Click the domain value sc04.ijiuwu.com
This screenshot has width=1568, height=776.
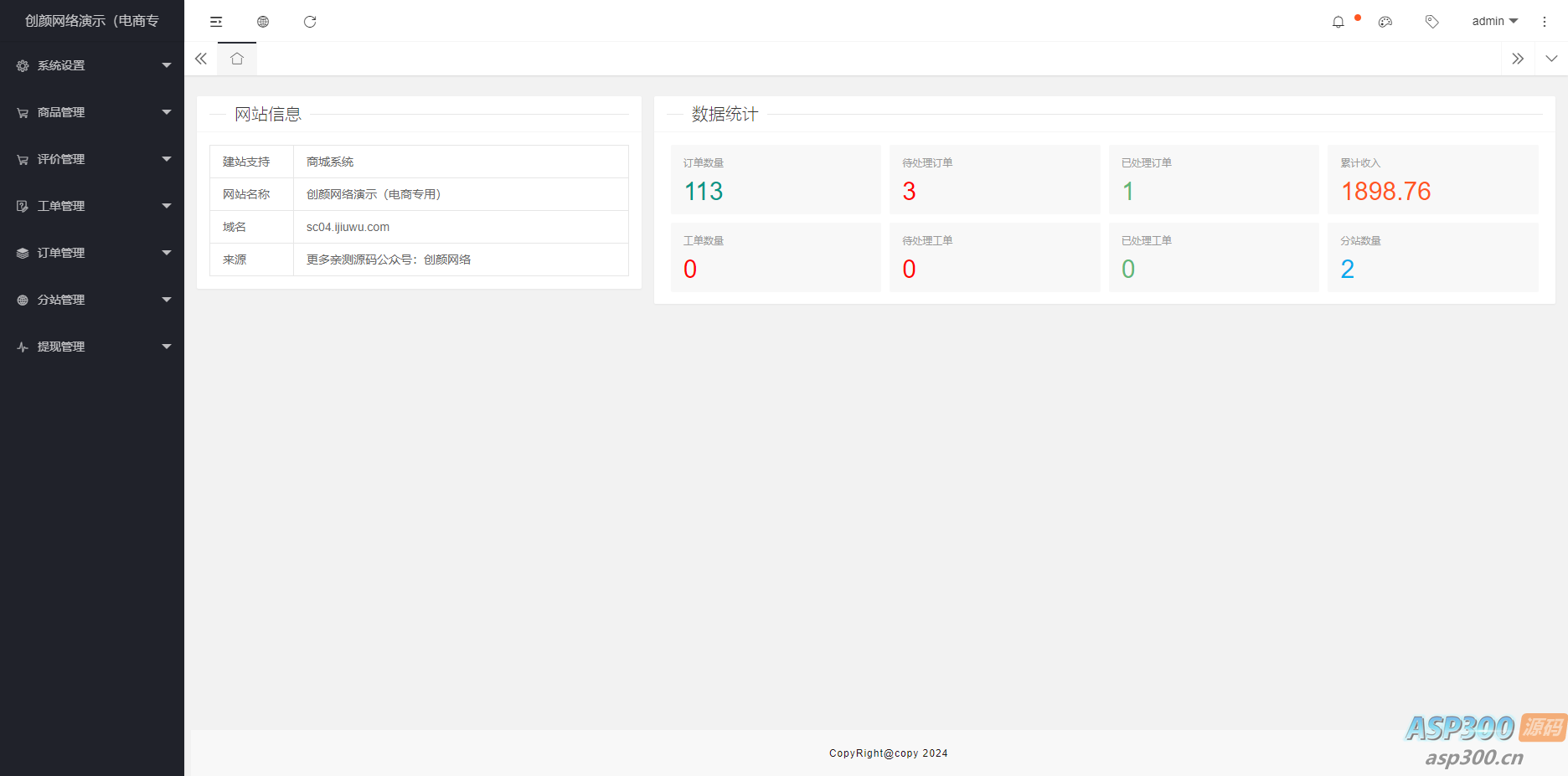tap(348, 227)
